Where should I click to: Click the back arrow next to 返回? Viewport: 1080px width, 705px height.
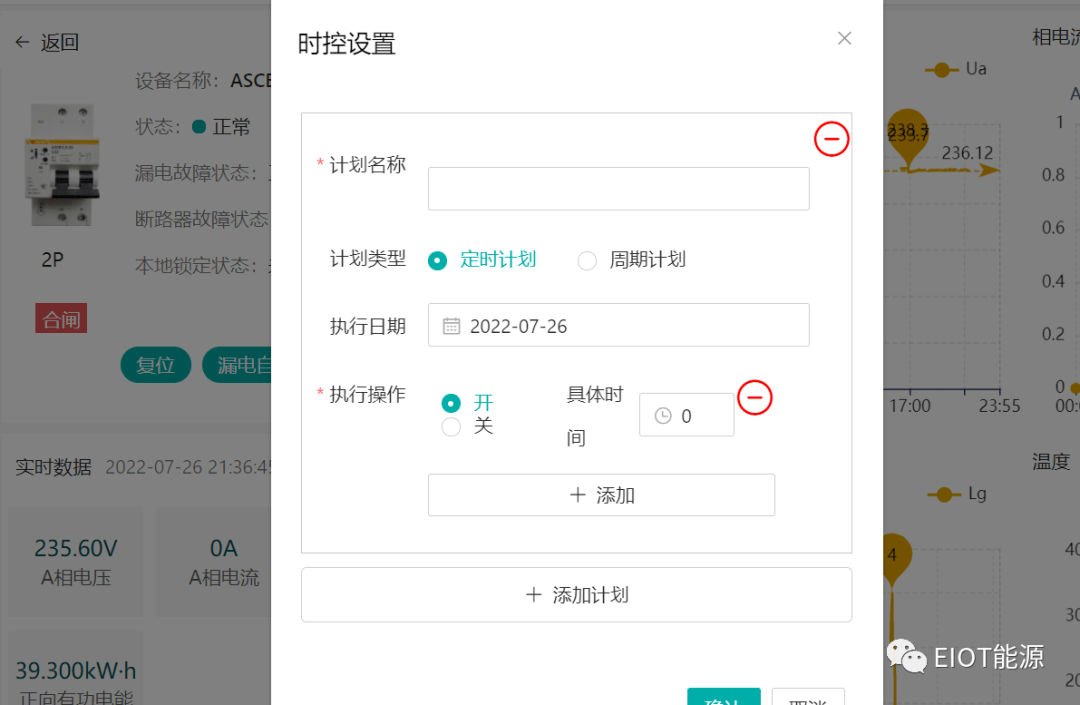[22, 42]
